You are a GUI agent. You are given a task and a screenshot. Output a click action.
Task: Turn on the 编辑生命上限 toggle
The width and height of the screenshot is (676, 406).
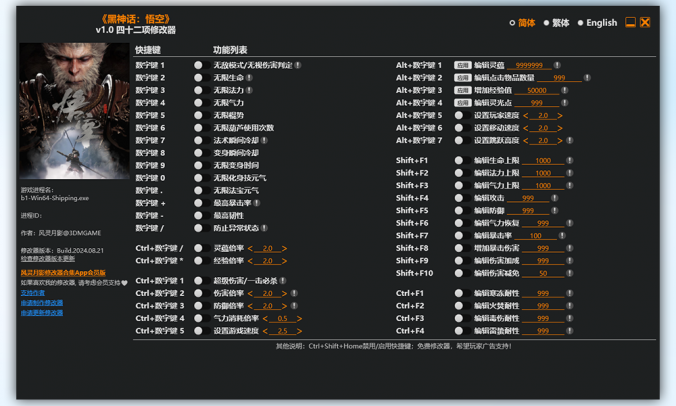click(459, 161)
